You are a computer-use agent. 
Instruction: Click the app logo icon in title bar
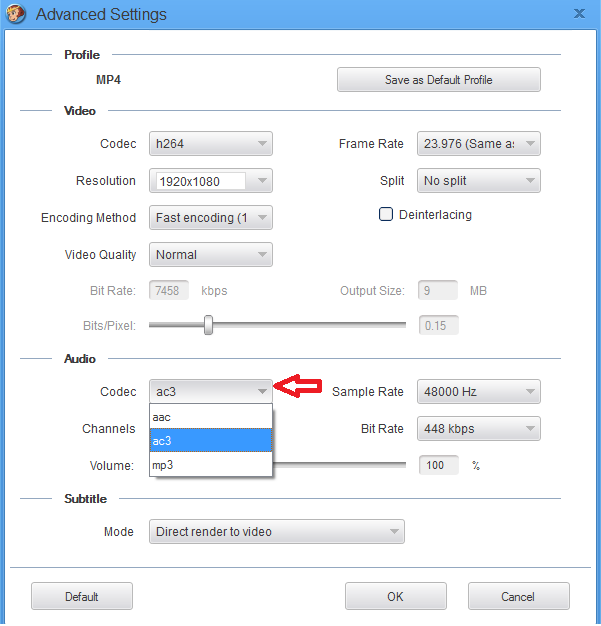coord(16,14)
